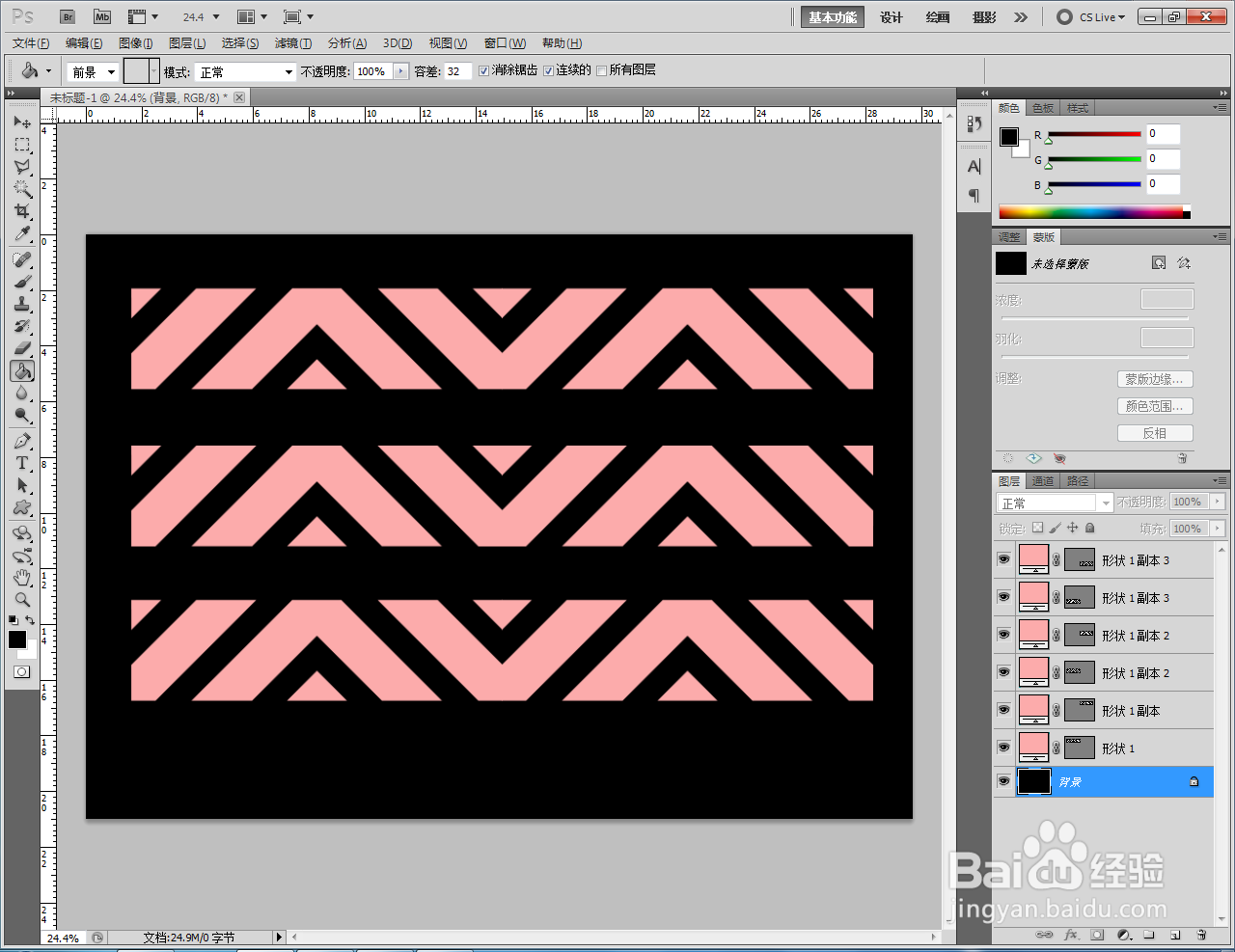This screenshot has height=952, width=1235.
Task: Enable the 所有图层 checkbox
Action: 602,70
